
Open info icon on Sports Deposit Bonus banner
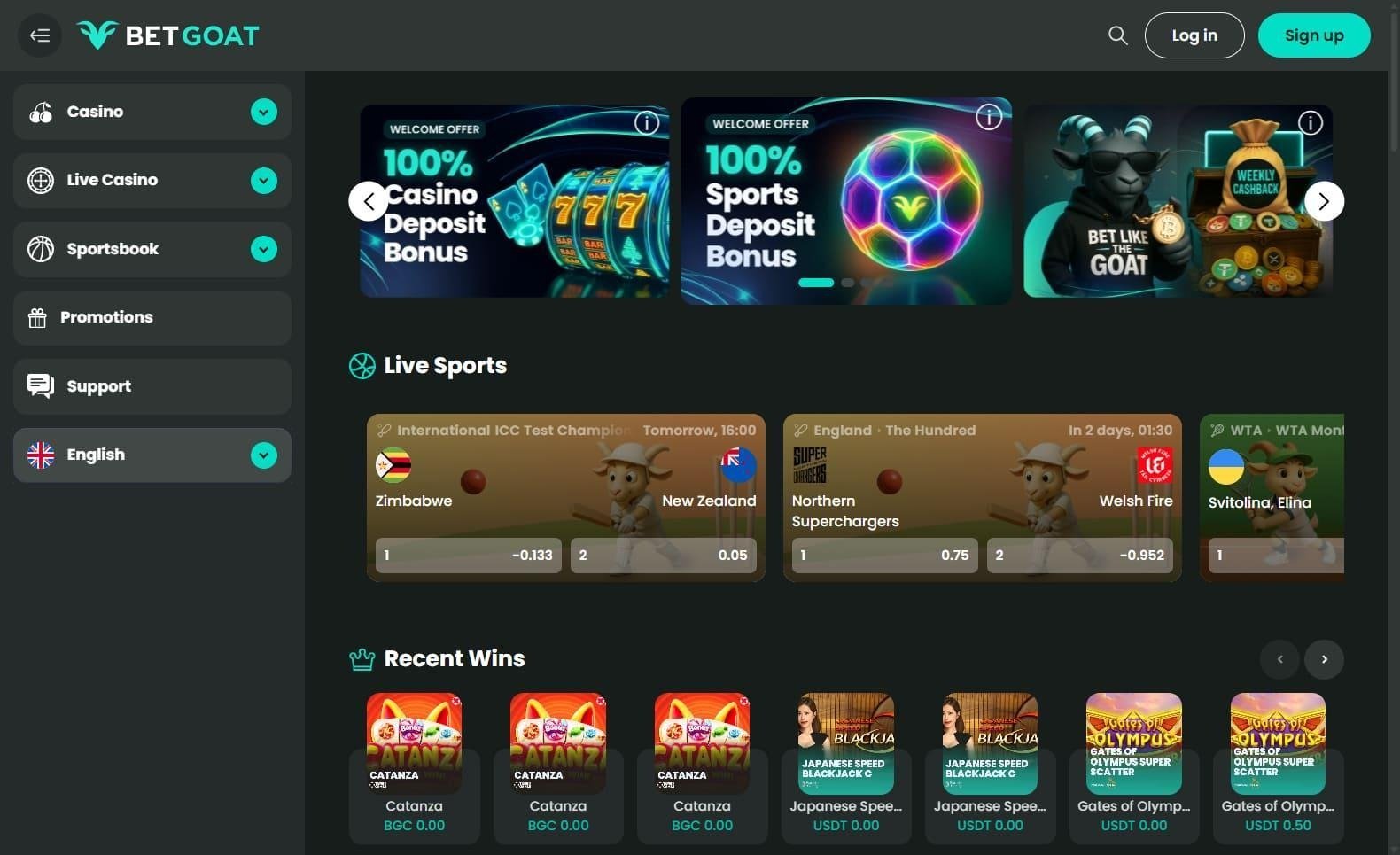pyautogui.click(x=989, y=116)
